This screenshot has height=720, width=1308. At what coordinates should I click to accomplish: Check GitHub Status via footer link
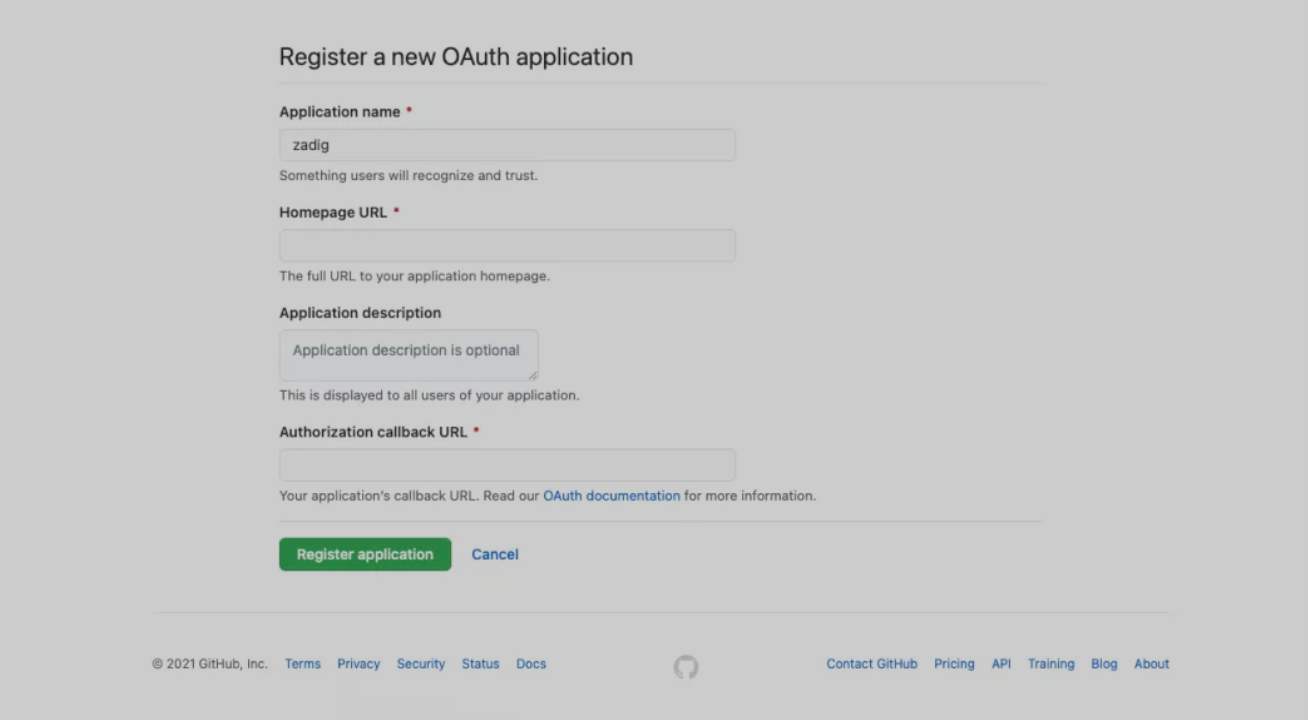point(480,664)
